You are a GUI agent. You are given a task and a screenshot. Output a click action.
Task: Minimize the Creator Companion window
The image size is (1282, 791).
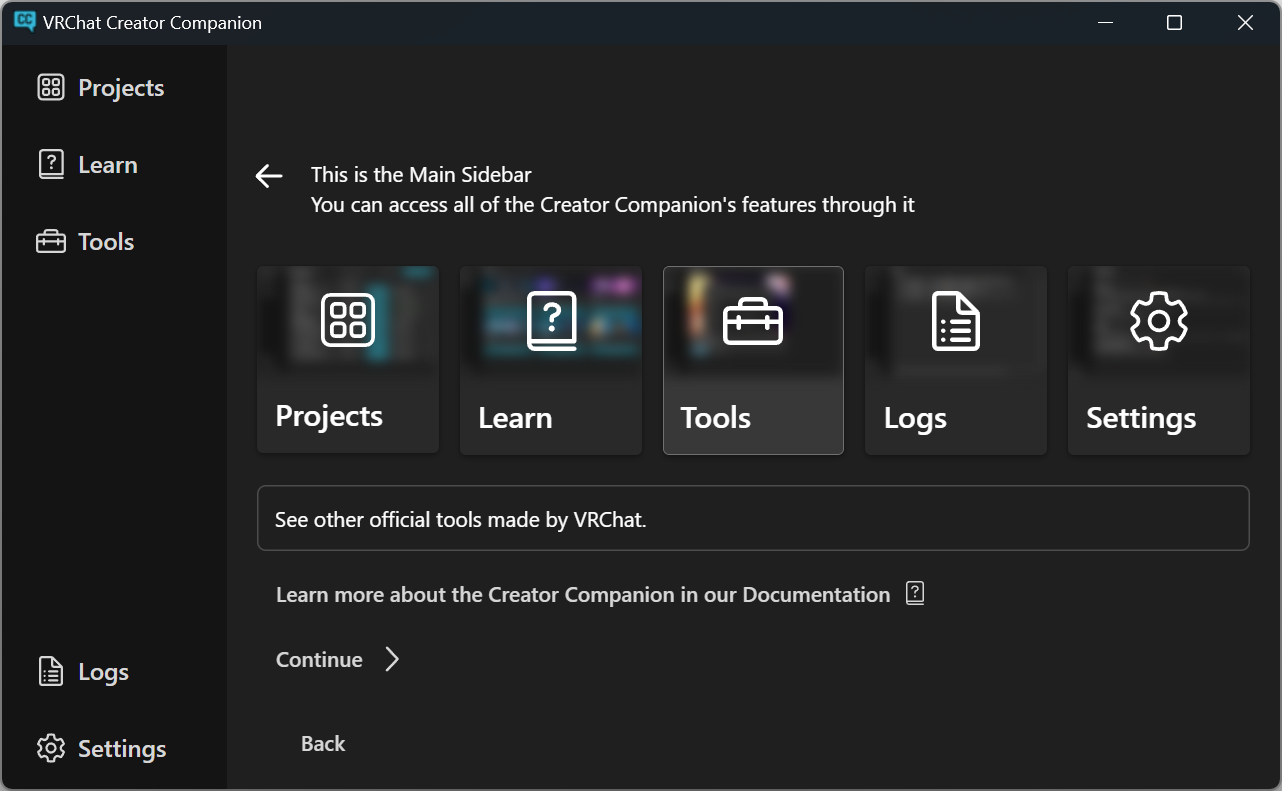pyautogui.click(x=1105, y=22)
